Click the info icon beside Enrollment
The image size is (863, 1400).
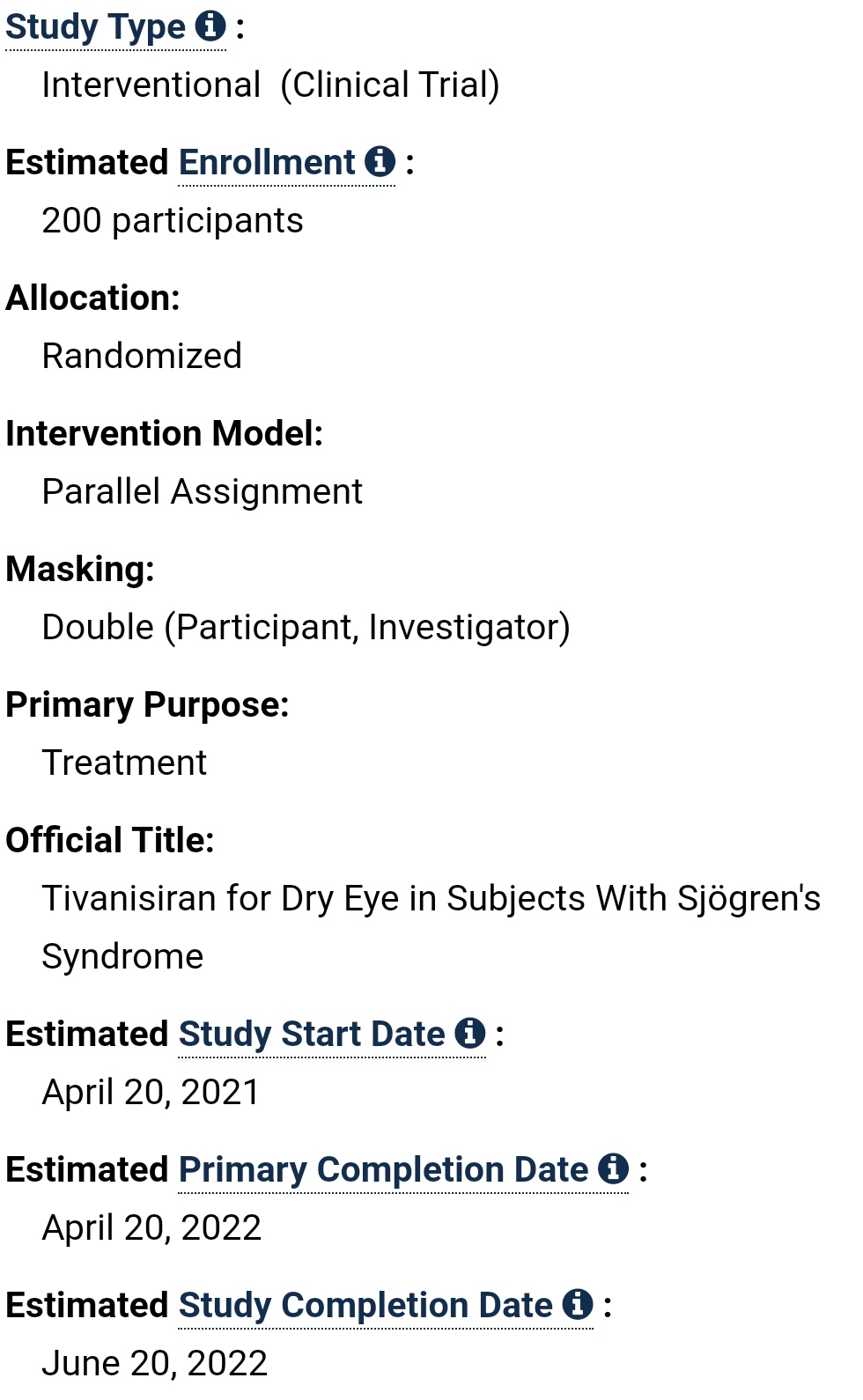pos(380,161)
